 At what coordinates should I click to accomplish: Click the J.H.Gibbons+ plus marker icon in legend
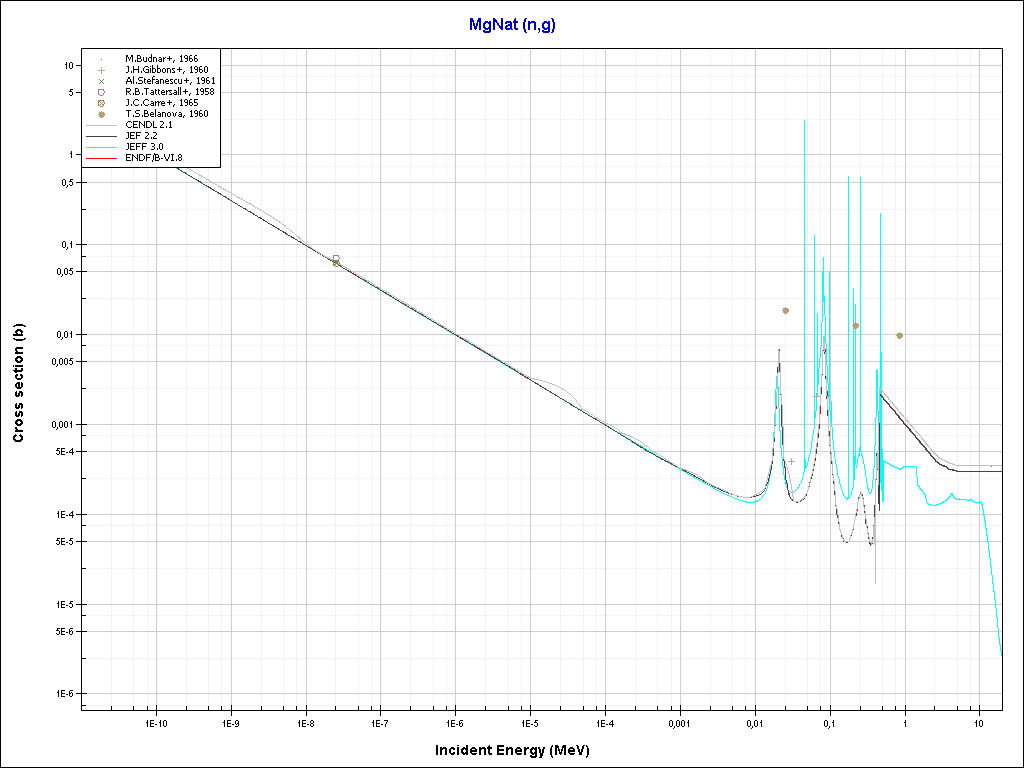pyautogui.click(x=101, y=70)
